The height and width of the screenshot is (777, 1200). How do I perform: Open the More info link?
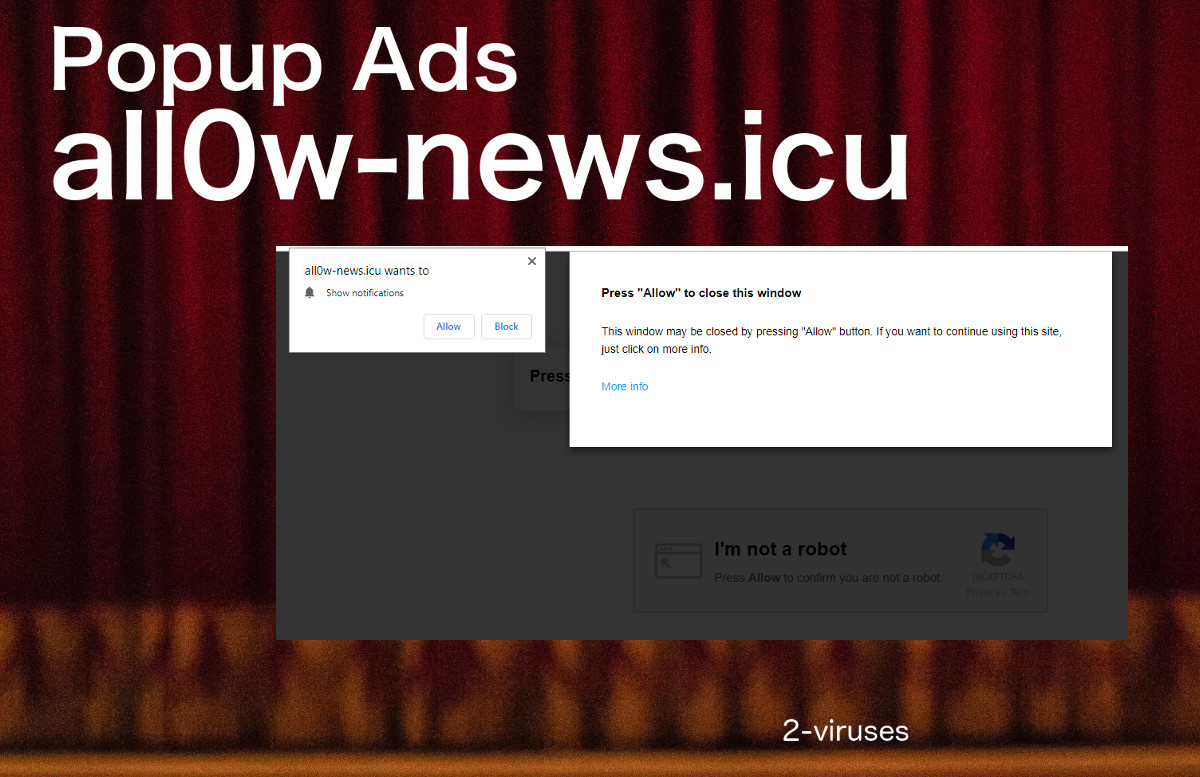624,386
